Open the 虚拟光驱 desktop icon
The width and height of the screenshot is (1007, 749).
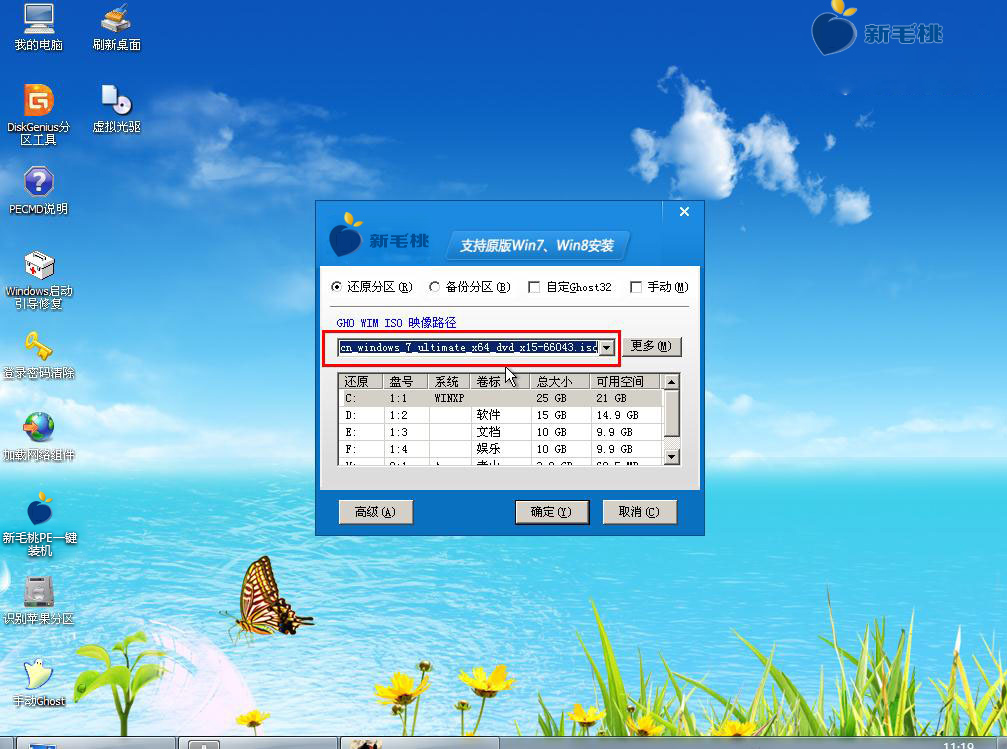tap(116, 109)
